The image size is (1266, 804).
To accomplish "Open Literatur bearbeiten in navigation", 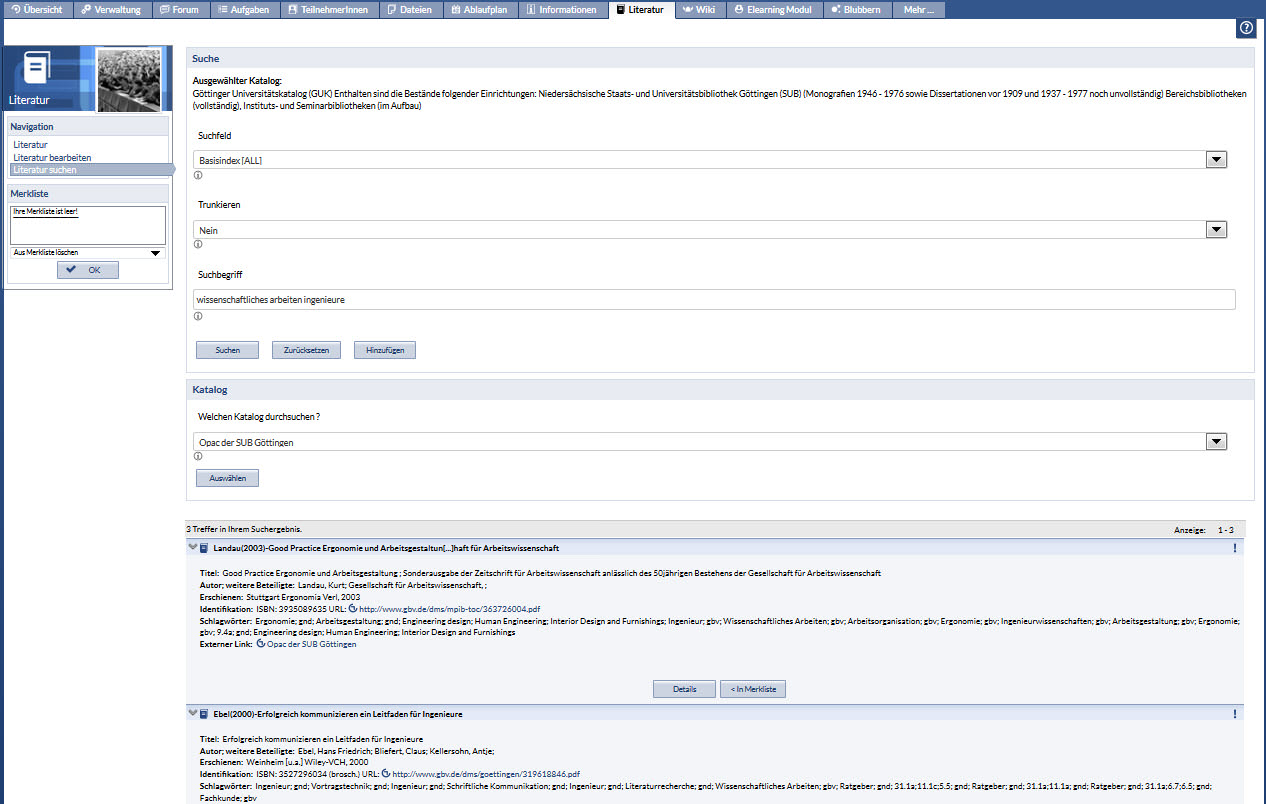I will tap(52, 158).
